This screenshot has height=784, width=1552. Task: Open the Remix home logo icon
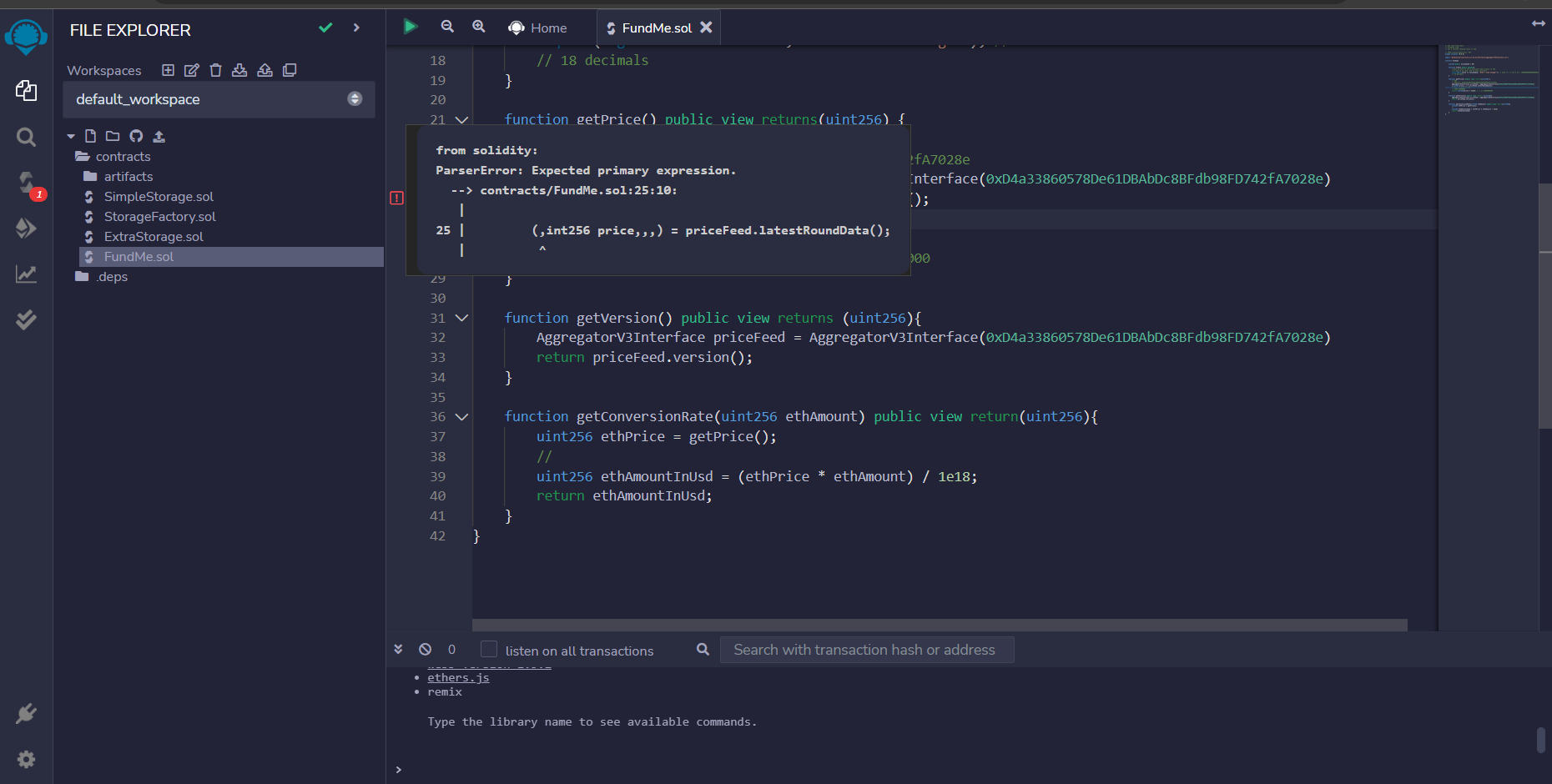point(26,38)
